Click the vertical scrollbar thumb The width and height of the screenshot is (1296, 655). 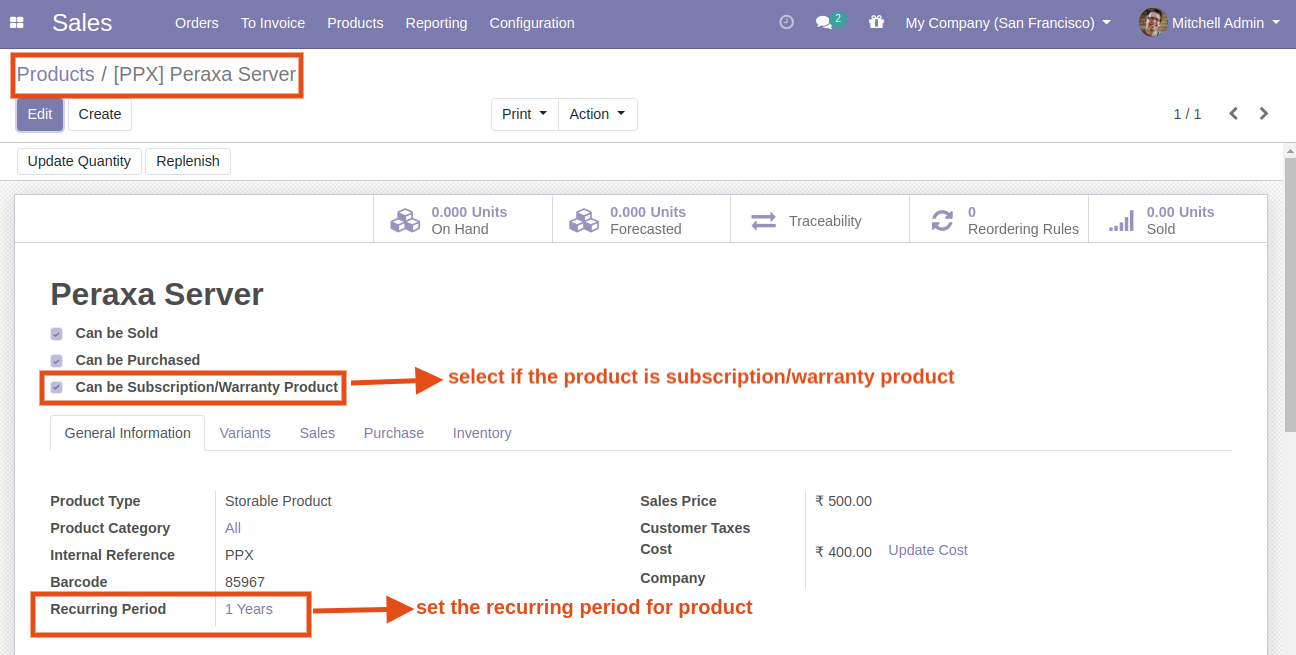click(x=1290, y=294)
